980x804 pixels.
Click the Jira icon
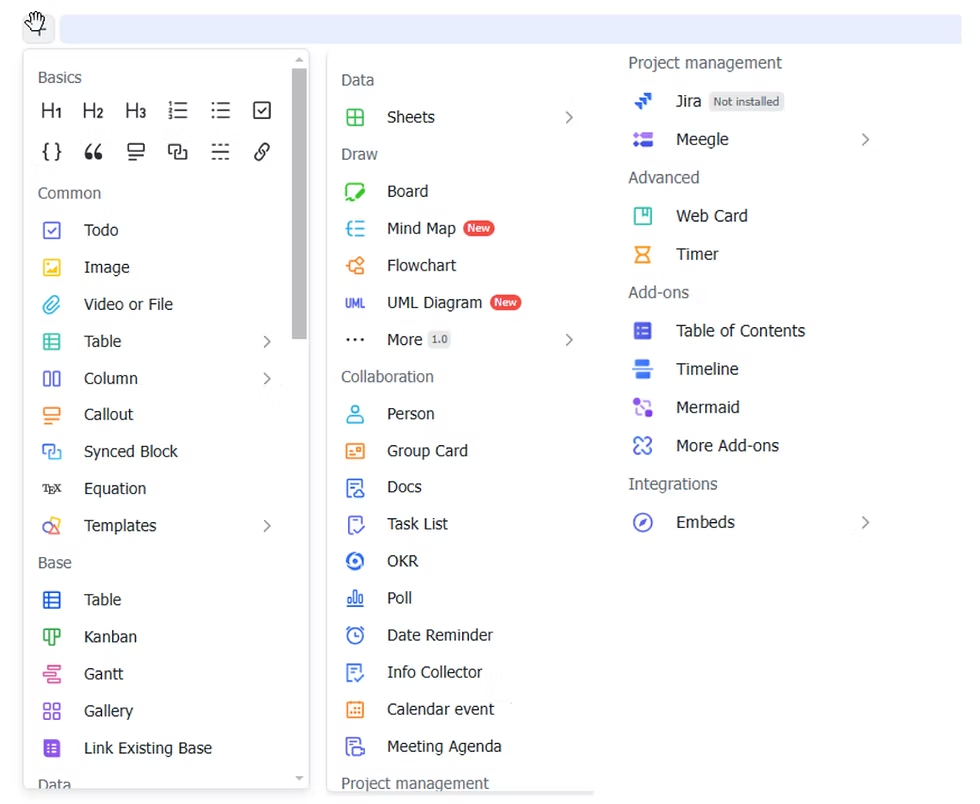point(642,101)
